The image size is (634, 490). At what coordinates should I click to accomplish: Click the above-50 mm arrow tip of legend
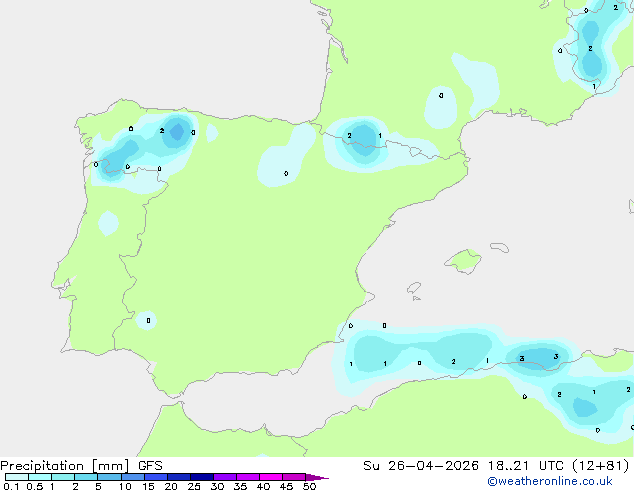[317, 477]
